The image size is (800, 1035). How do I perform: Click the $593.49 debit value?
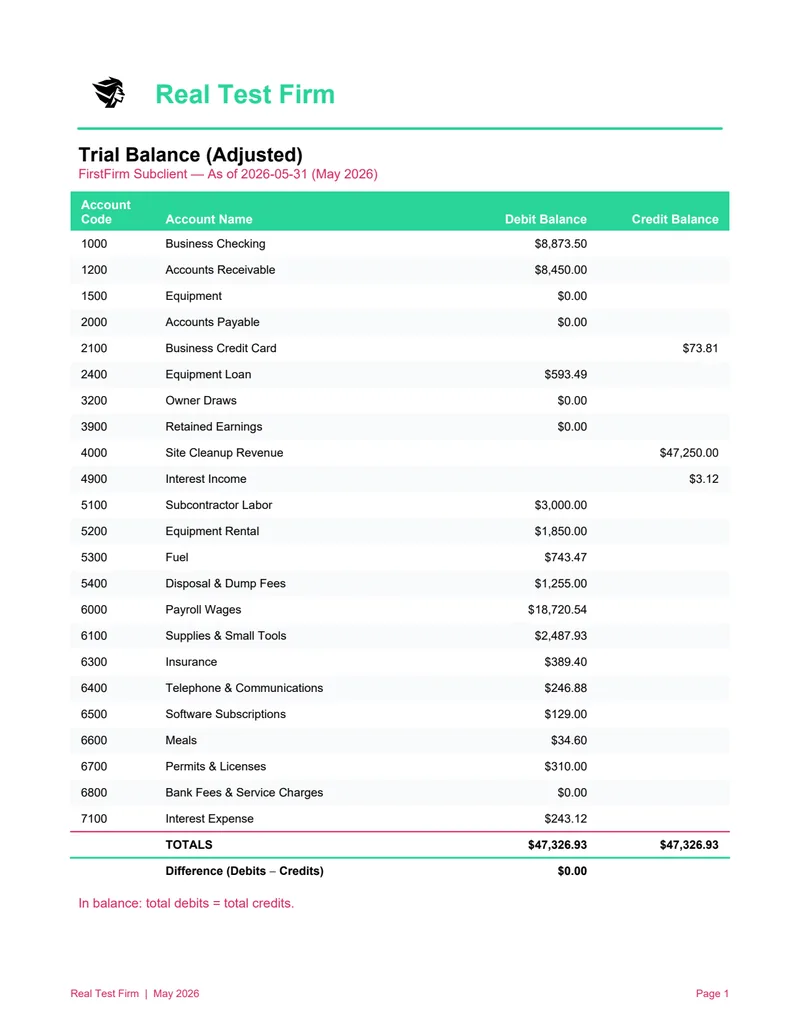[x=566, y=374]
